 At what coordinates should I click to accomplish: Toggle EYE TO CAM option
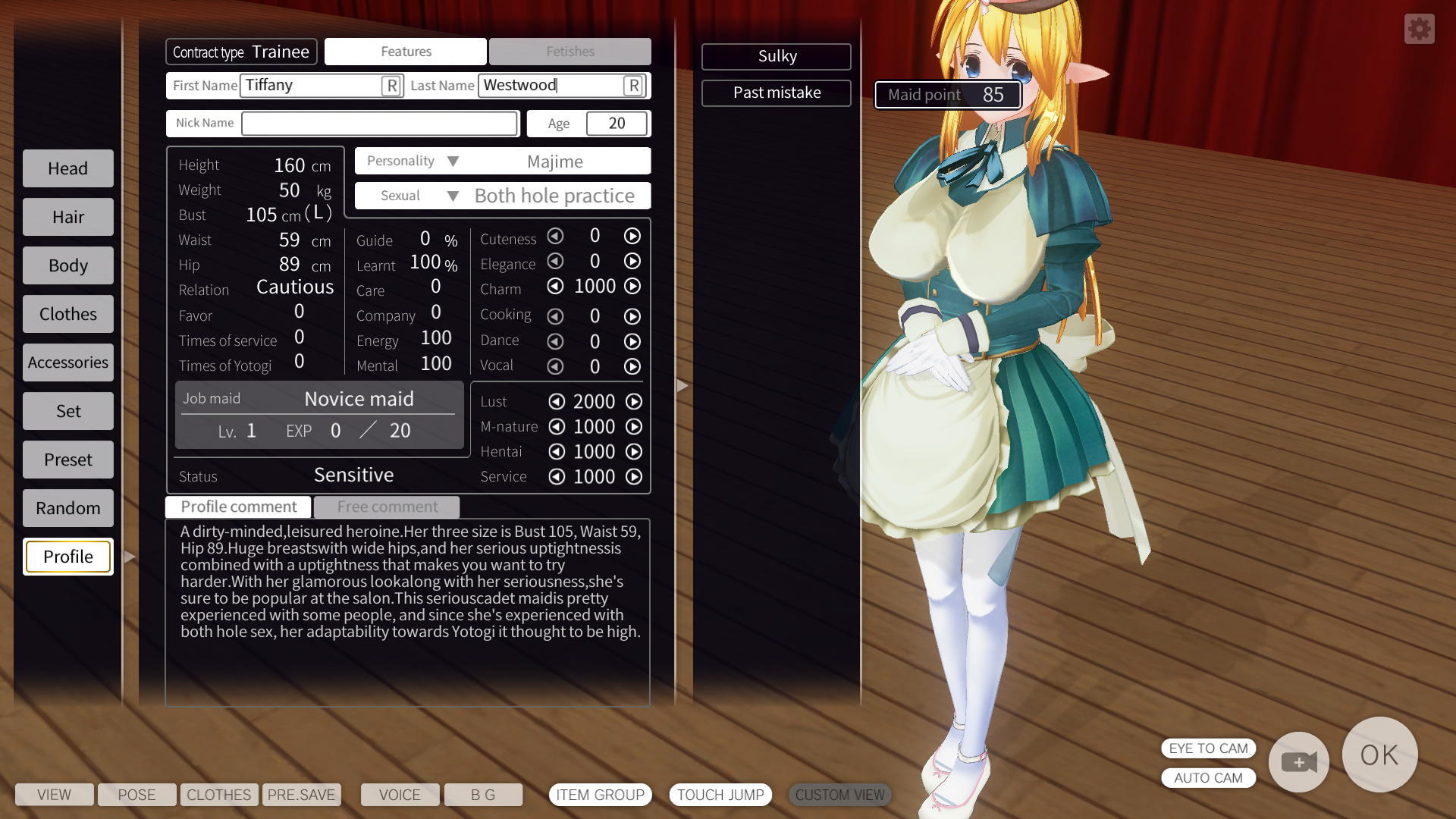coord(1208,748)
